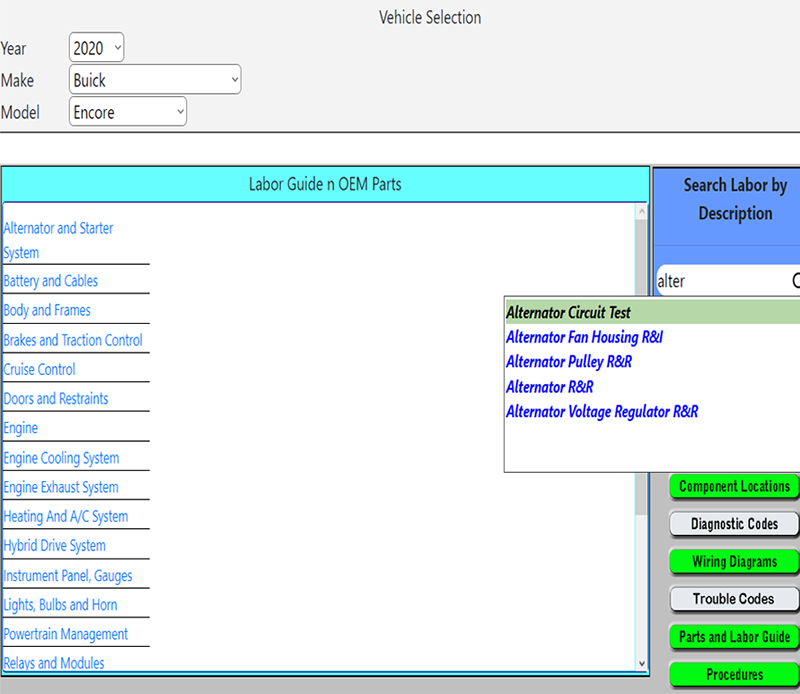
Task: Click the scrollbar down arrow of the parts list
Action: [x=641, y=662]
